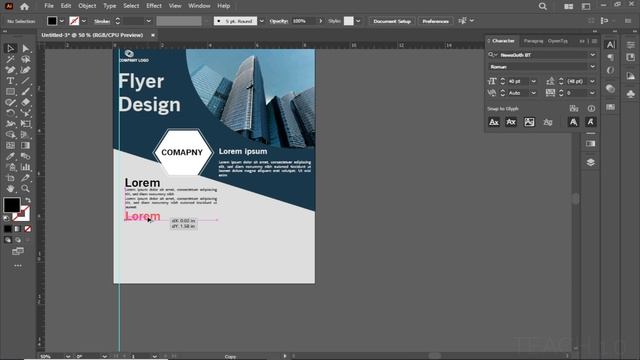
Task: Set fill mode to Gradient
Action: click(x=18, y=229)
